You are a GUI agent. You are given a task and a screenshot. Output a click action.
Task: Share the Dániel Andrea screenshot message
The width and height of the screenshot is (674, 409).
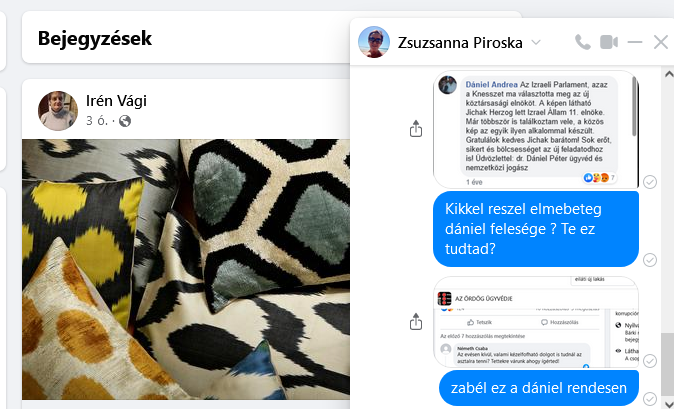coord(416,128)
